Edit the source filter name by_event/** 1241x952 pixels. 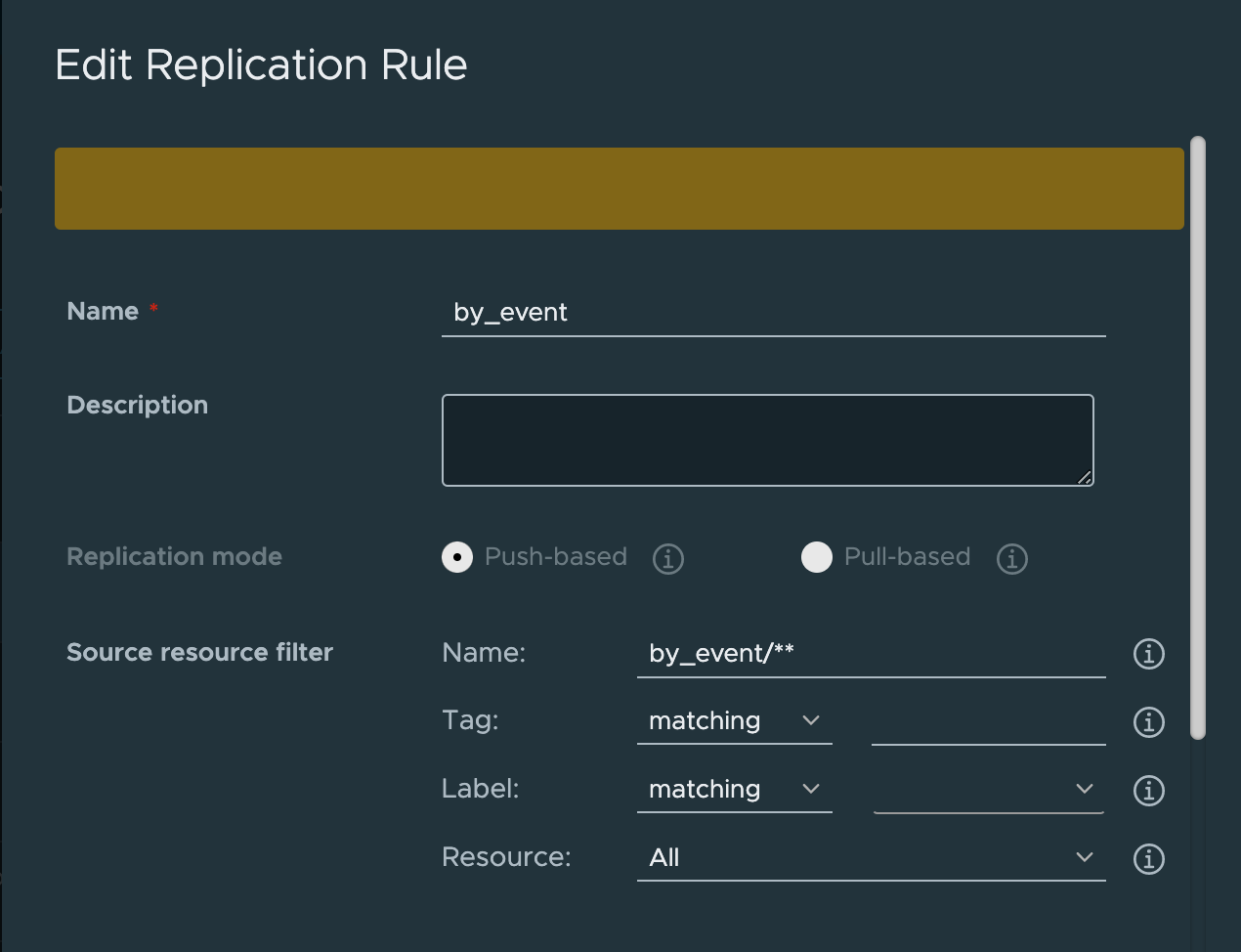[x=870, y=653]
